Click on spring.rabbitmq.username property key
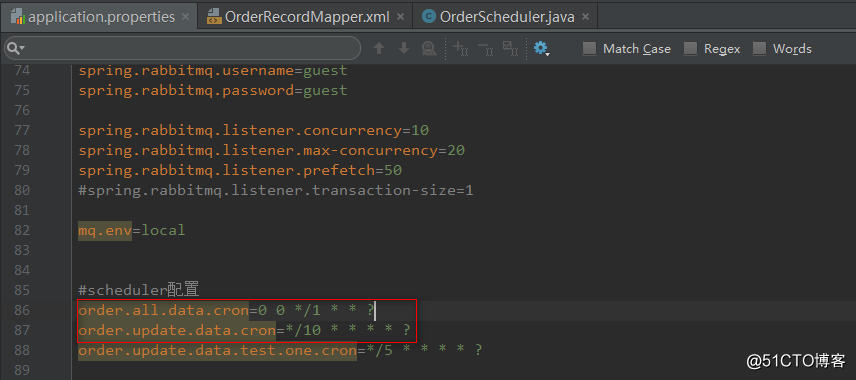Viewport: 856px width, 380px height. [x=186, y=70]
